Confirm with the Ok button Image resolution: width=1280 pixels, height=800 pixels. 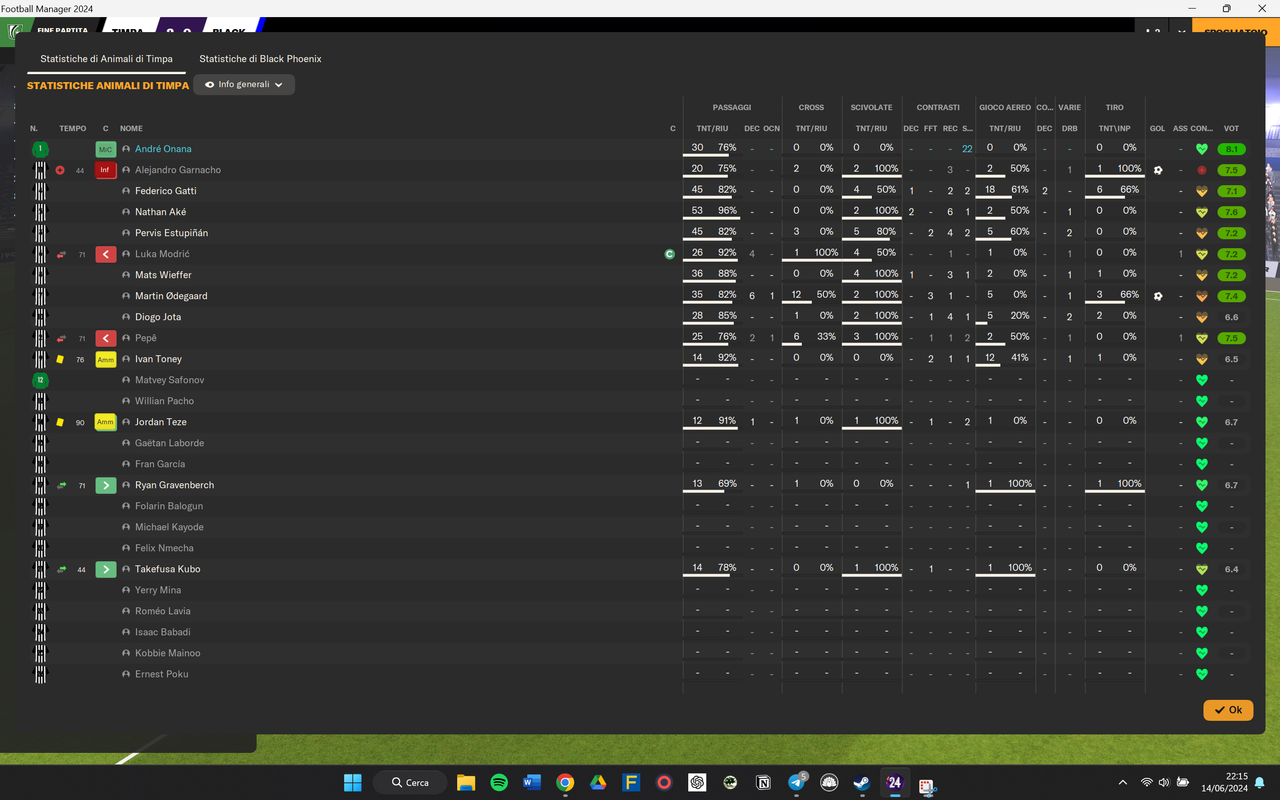click(1228, 710)
